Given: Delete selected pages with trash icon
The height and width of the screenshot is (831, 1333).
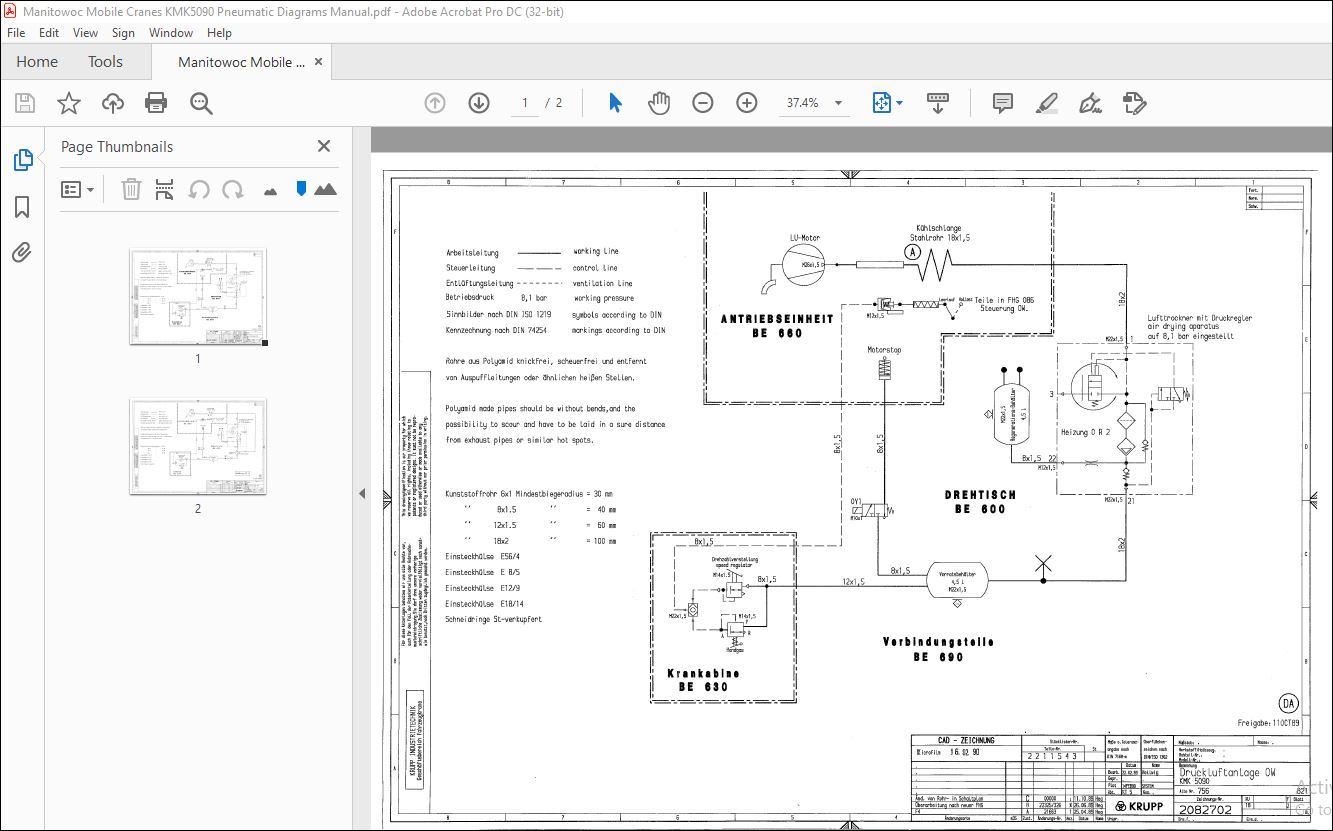Looking at the screenshot, I should point(131,189).
